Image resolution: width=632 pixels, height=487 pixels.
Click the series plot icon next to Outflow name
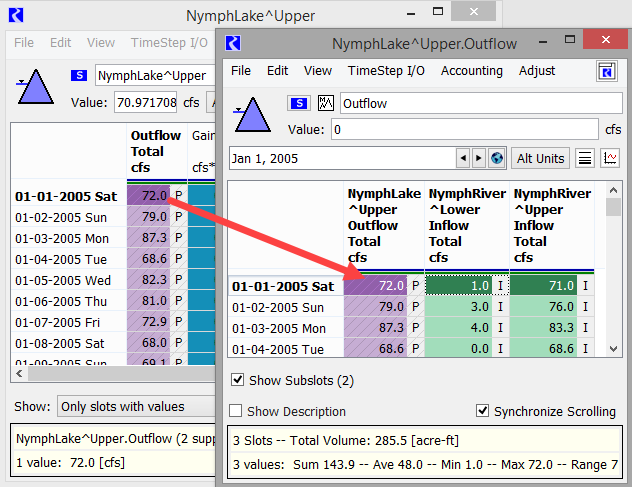(324, 103)
